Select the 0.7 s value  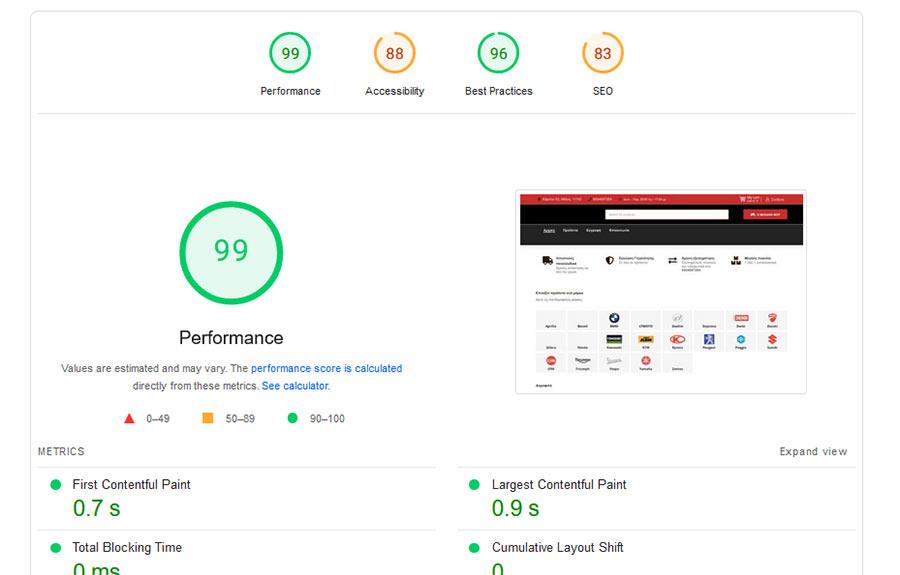point(96,508)
